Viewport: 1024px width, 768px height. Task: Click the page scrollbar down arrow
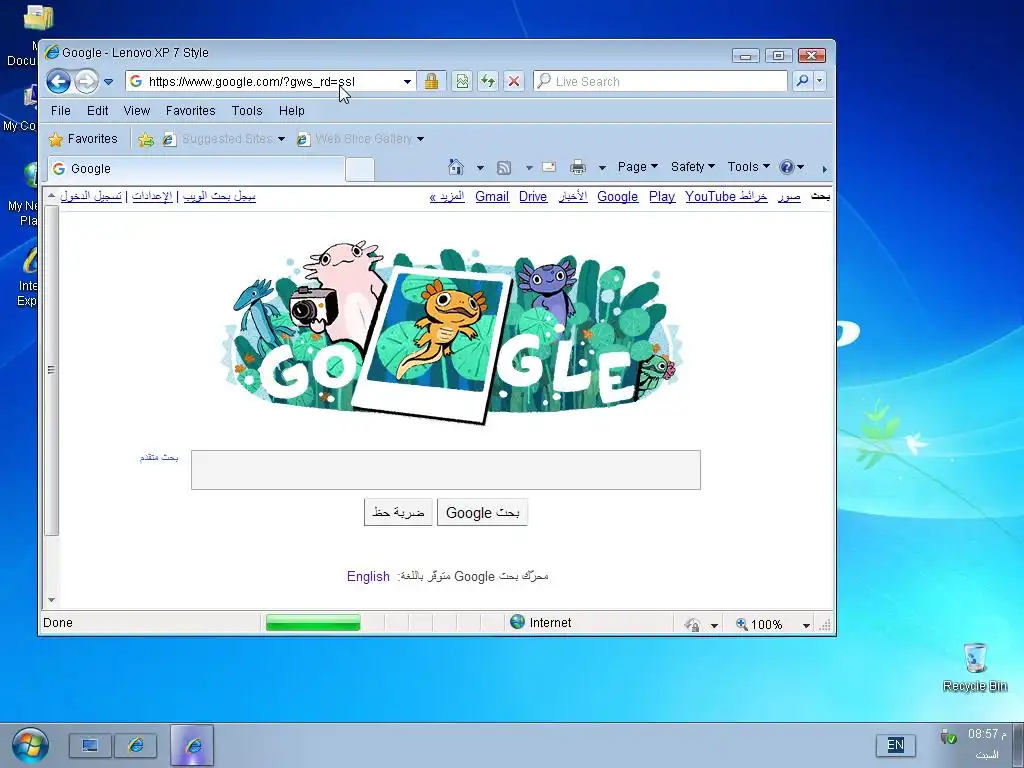[52, 600]
